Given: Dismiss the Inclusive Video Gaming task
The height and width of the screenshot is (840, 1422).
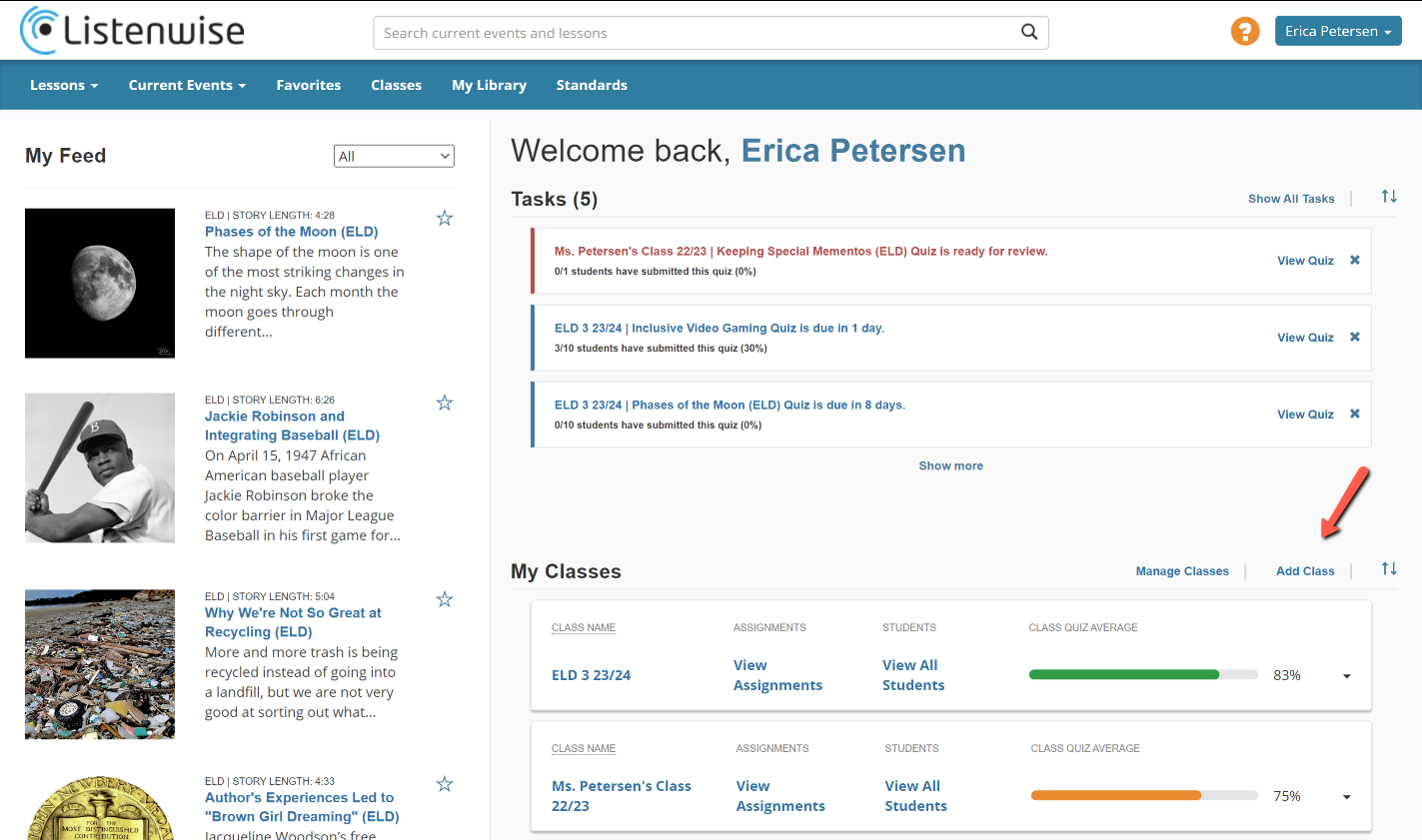Looking at the screenshot, I should click(x=1355, y=337).
